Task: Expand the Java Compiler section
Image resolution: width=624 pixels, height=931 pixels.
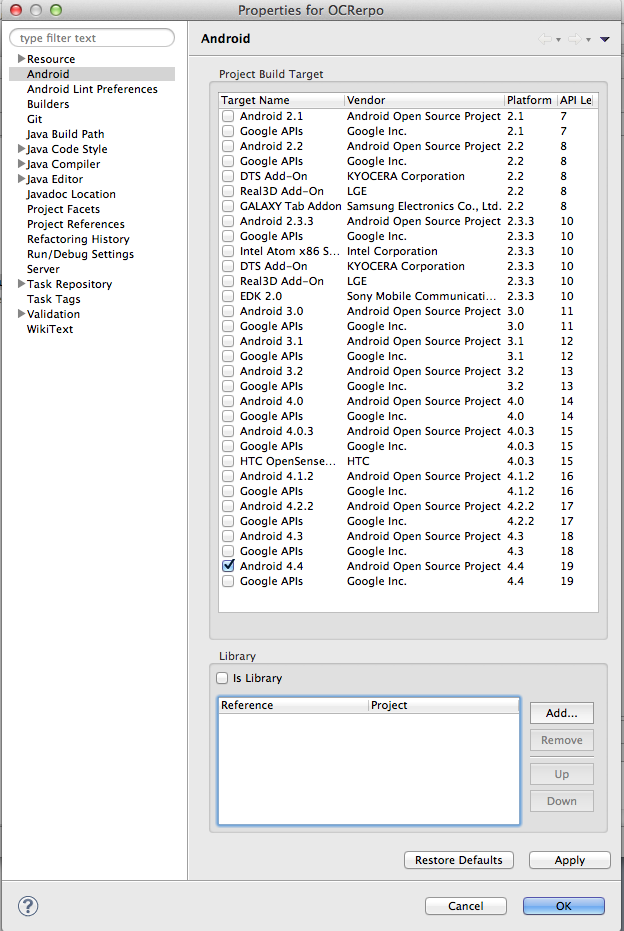Action: 20,164
